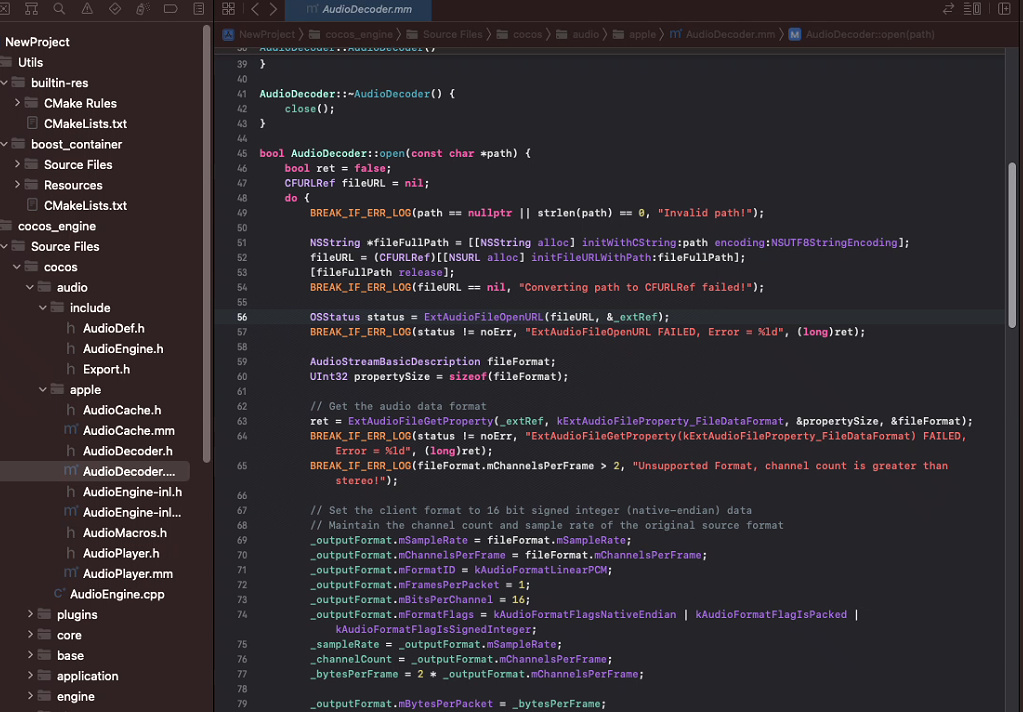Toggle code review with the arrows icon
Screen dimensions: 1023x712
pos(948,9)
